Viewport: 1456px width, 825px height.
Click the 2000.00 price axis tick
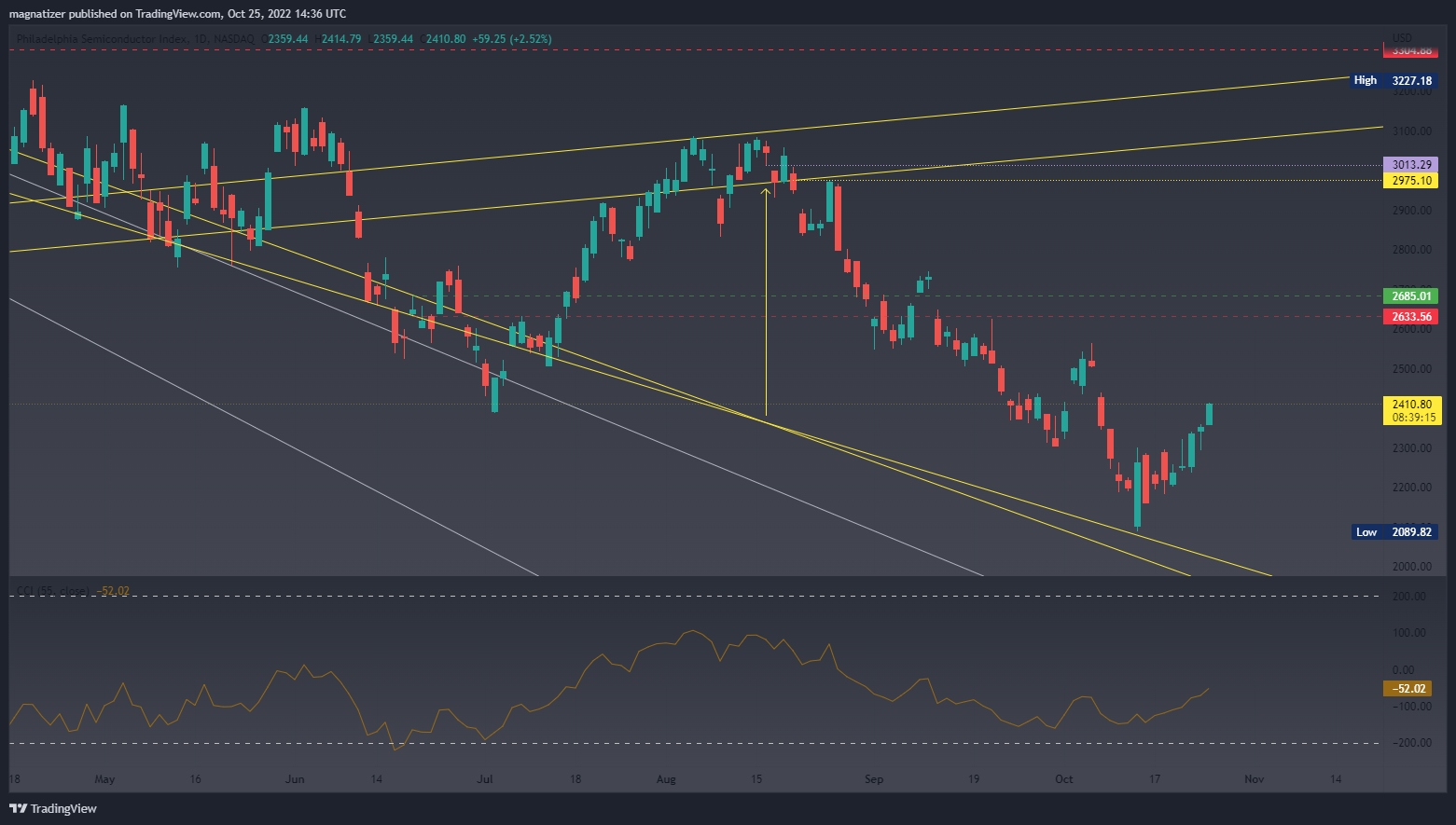(1411, 567)
